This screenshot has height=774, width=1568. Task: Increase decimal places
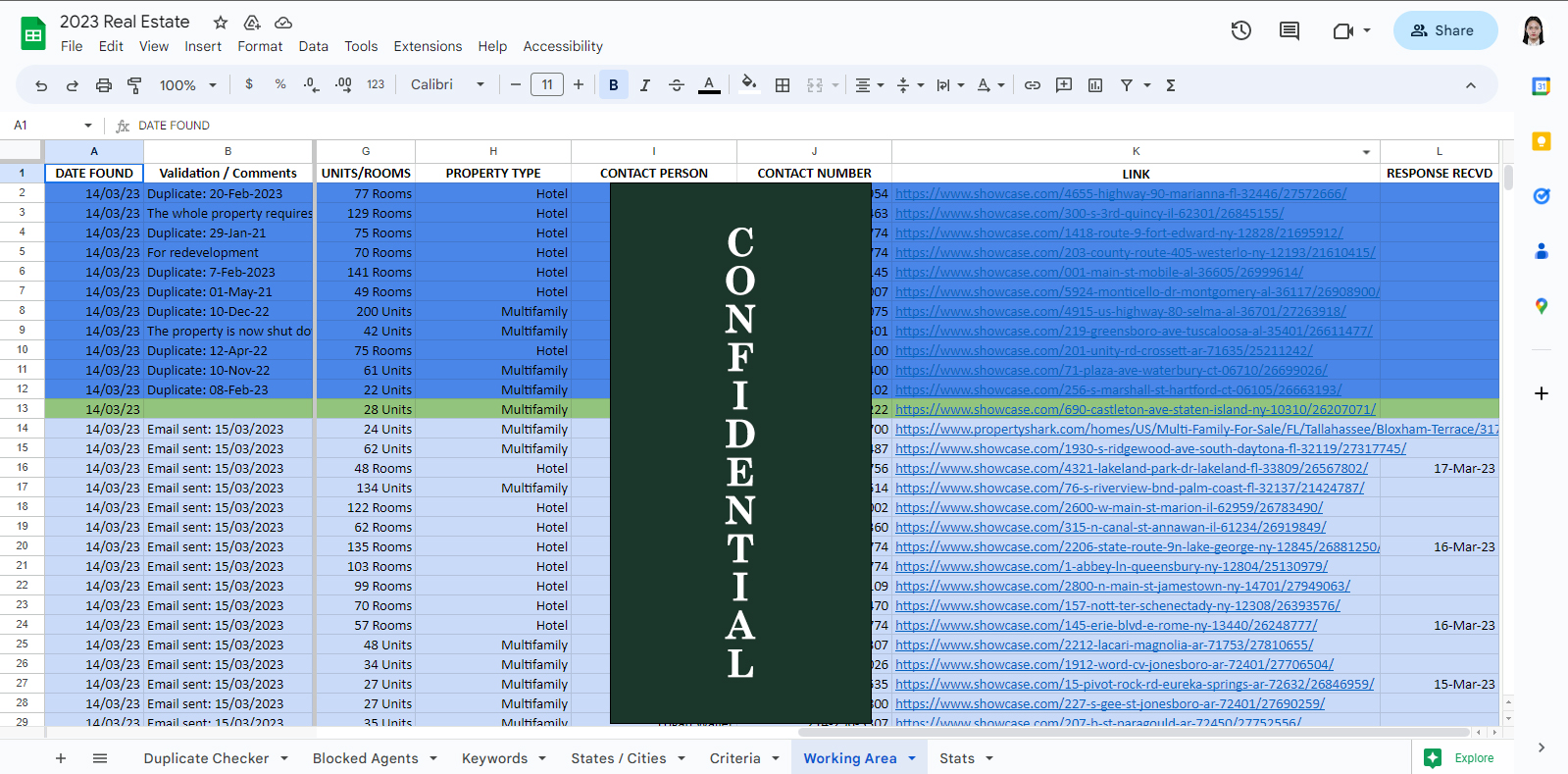[x=343, y=84]
